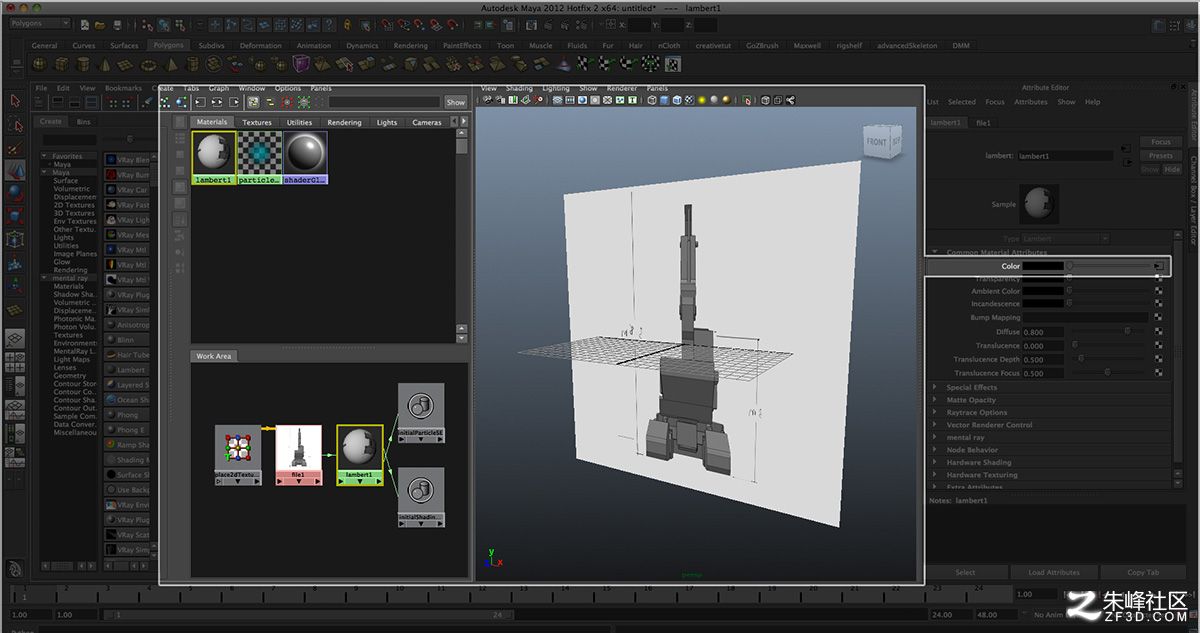Click the Diffuse slider handle
The width and height of the screenshot is (1200, 633).
coord(1128,331)
